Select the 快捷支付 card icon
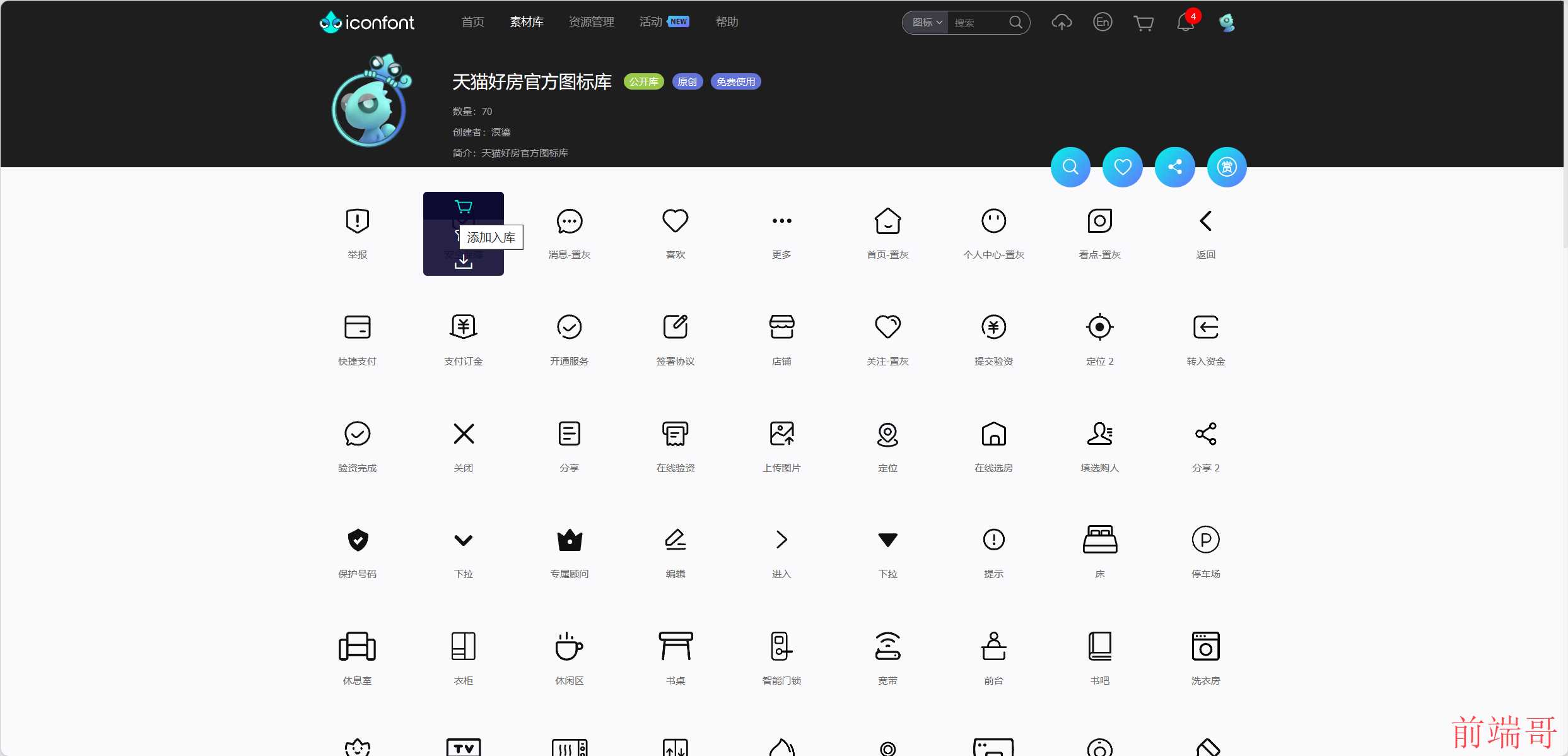 [357, 327]
